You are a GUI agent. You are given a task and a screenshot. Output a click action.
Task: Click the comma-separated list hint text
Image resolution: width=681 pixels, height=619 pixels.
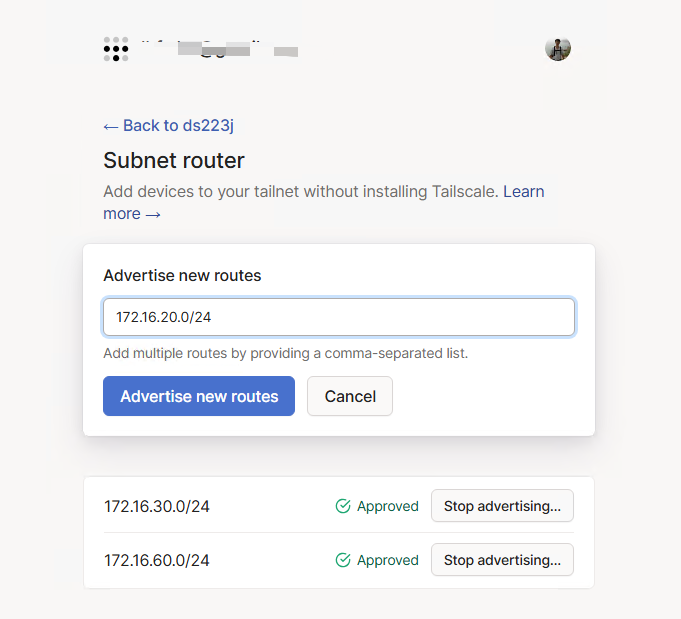point(286,353)
